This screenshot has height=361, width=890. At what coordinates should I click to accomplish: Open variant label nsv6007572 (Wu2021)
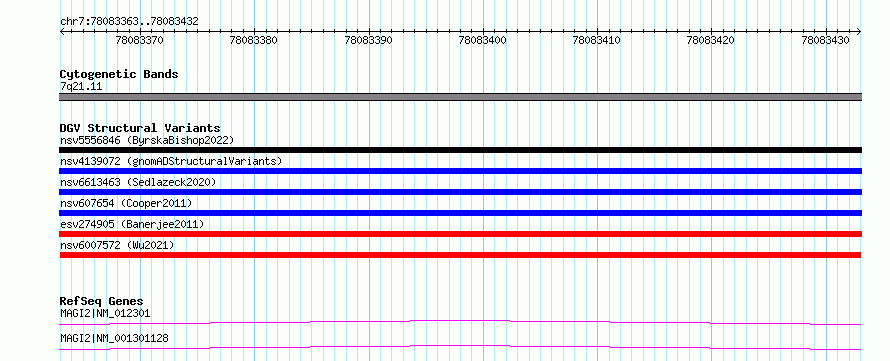pyautogui.click(x=117, y=245)
